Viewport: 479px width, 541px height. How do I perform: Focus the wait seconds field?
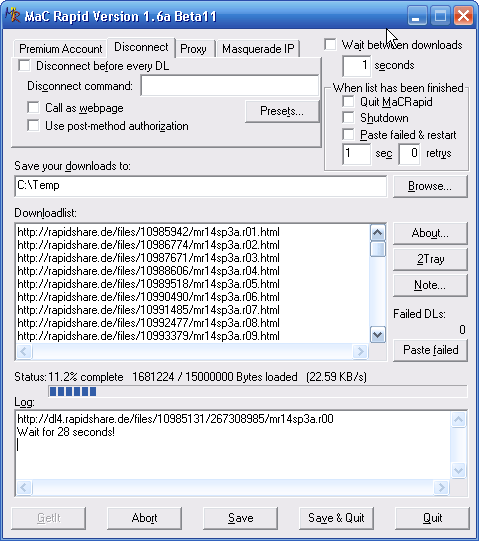coord(356,66)
